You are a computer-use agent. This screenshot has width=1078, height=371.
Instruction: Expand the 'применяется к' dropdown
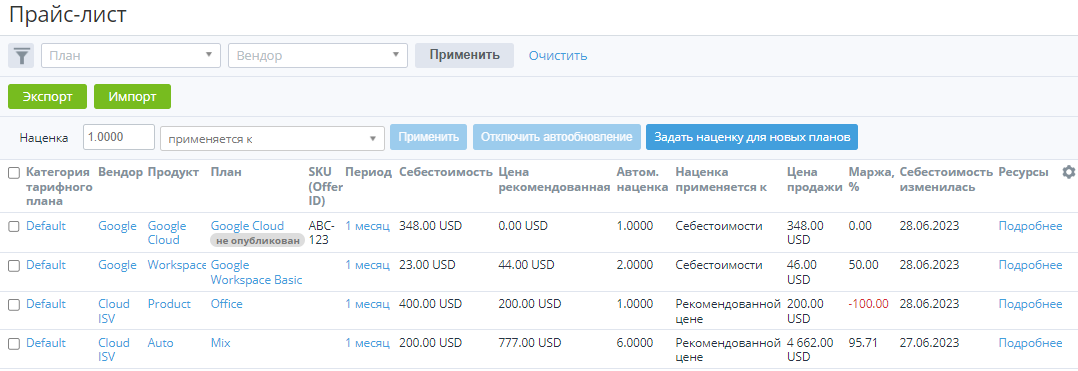pos(272,137)
